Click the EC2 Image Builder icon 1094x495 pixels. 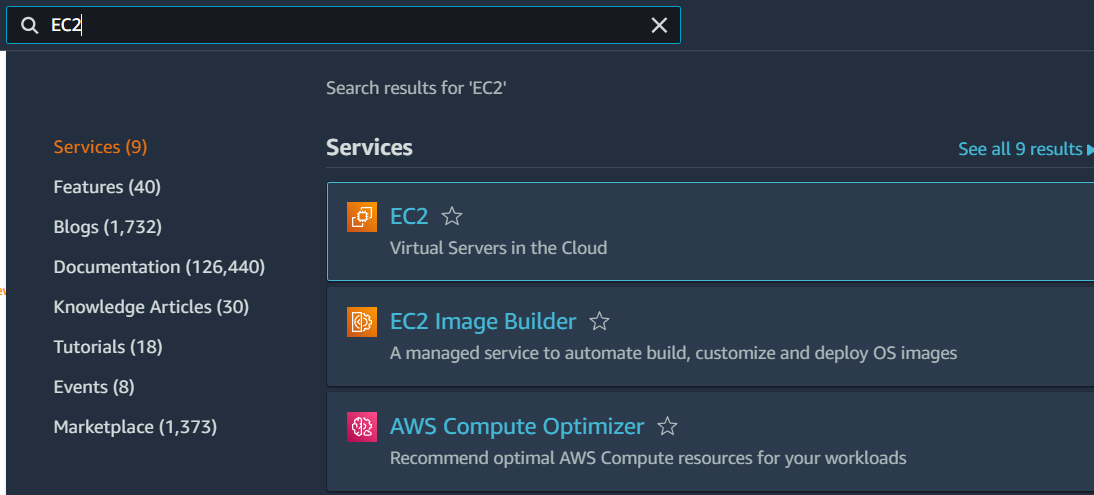coord(362,322)
